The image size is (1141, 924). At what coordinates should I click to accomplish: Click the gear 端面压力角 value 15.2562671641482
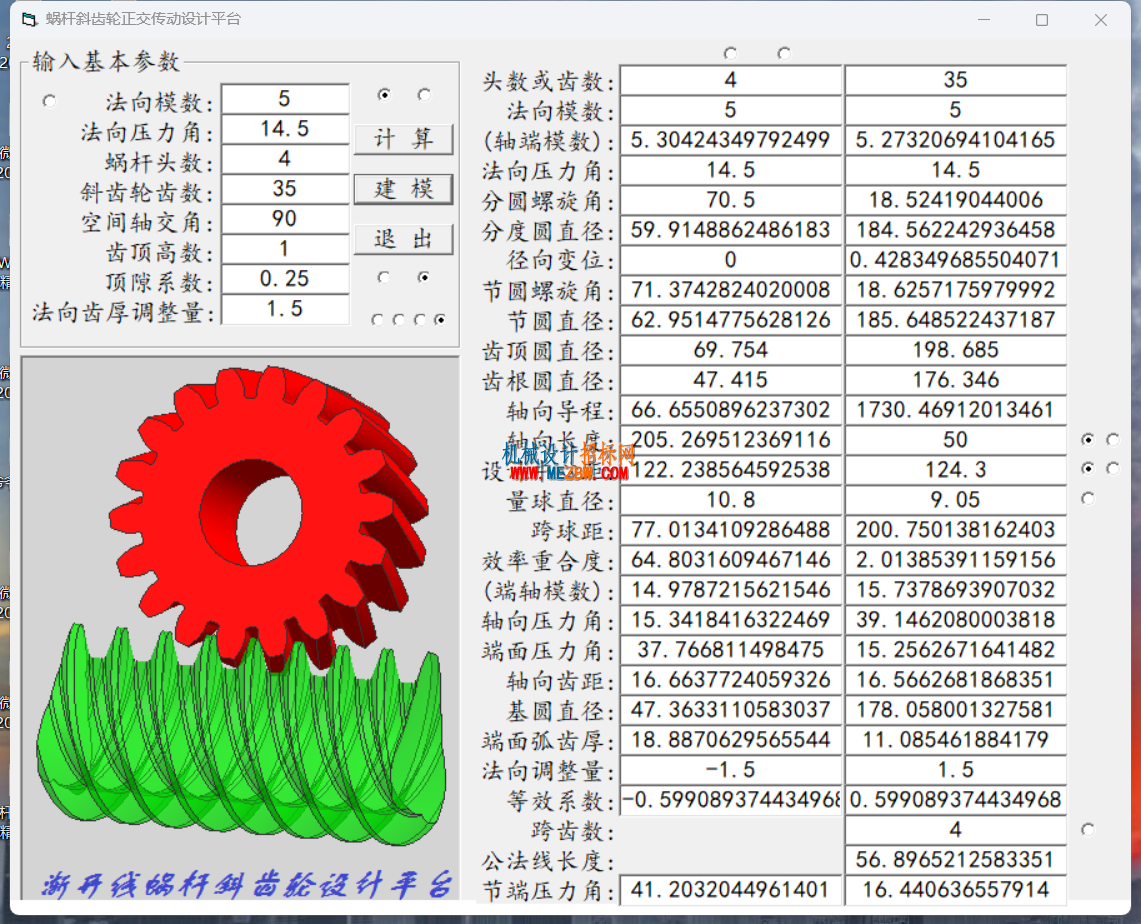pyautogui.click(x=955, y=650)
